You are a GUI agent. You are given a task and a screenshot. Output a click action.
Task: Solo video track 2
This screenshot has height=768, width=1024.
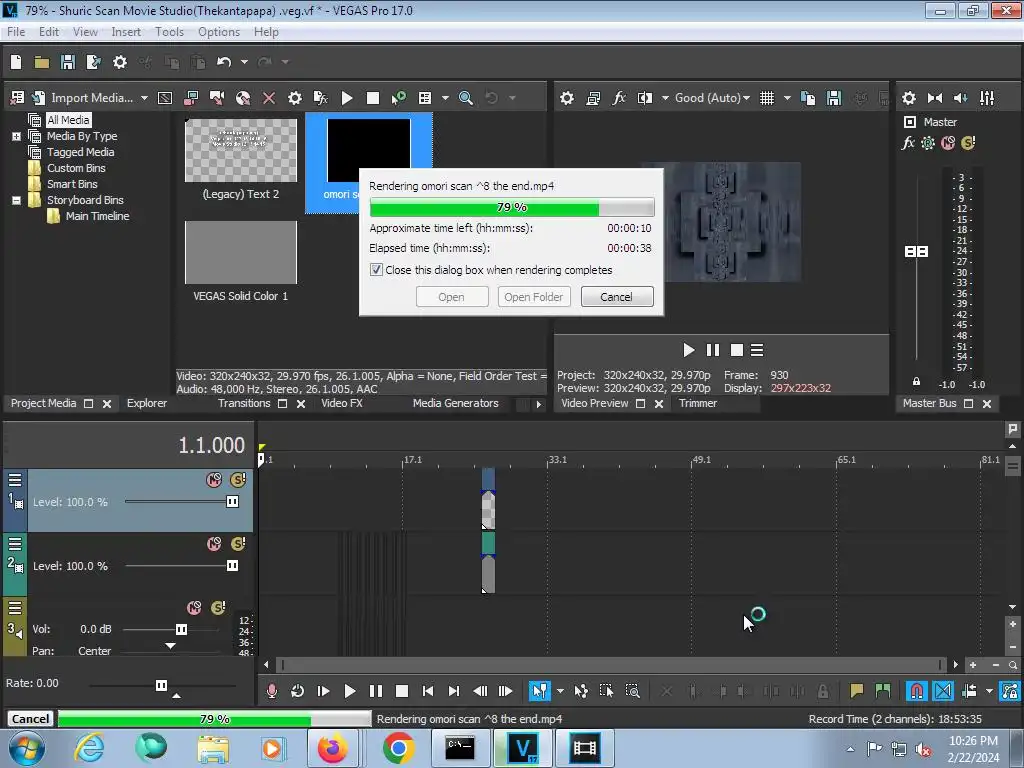click(238, 544)
